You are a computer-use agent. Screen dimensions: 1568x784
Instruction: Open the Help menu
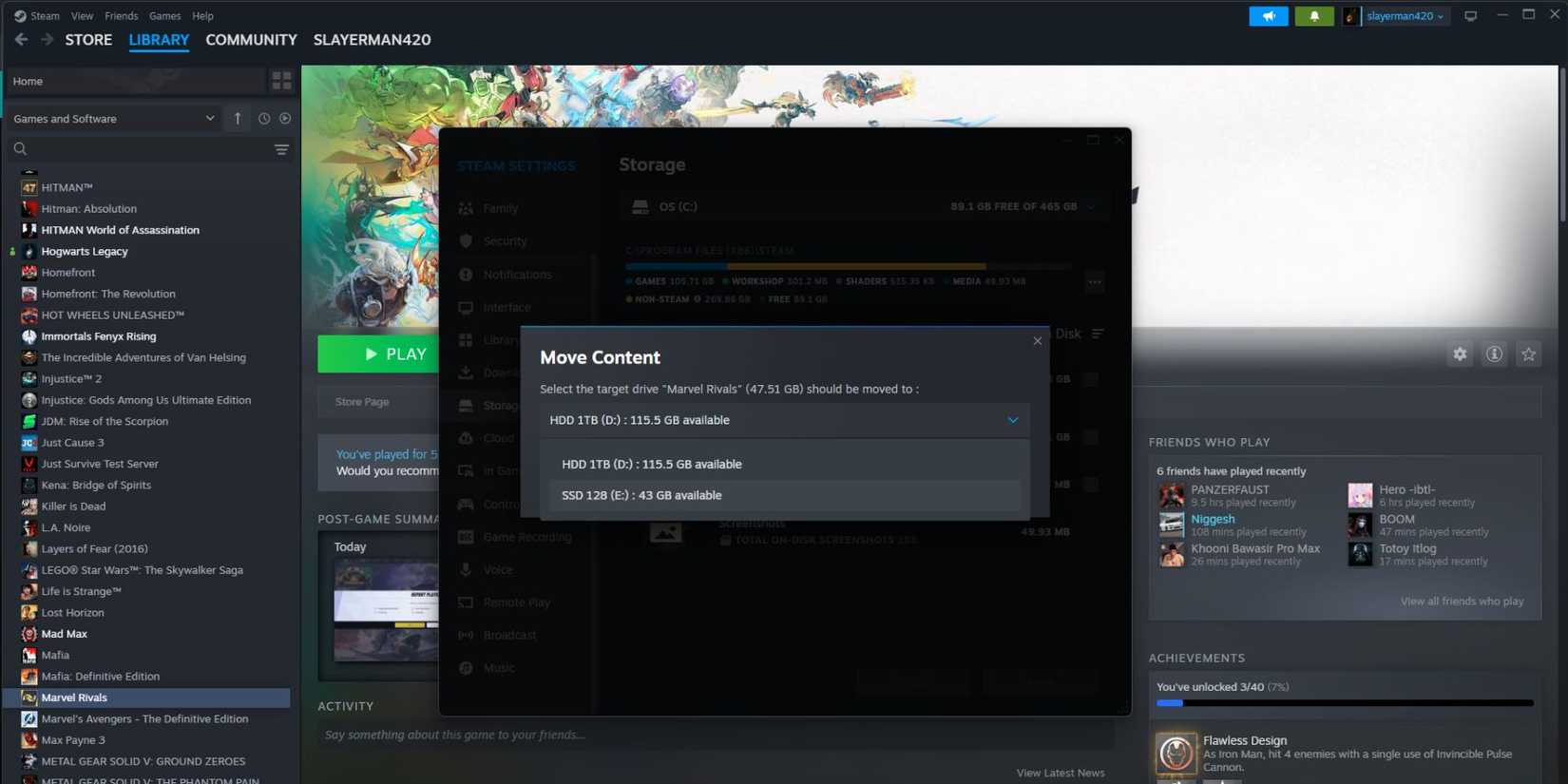[x=202, y=16]
